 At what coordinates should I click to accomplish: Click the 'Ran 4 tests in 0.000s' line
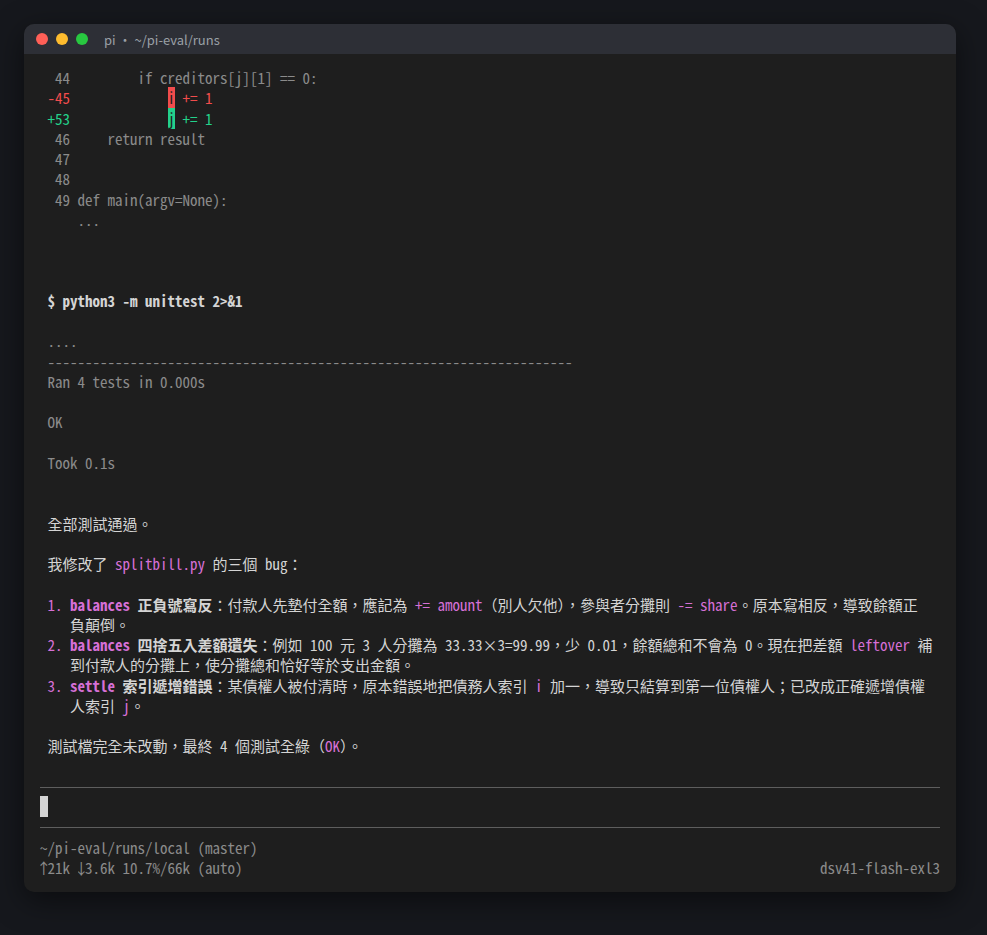point(126,383)
